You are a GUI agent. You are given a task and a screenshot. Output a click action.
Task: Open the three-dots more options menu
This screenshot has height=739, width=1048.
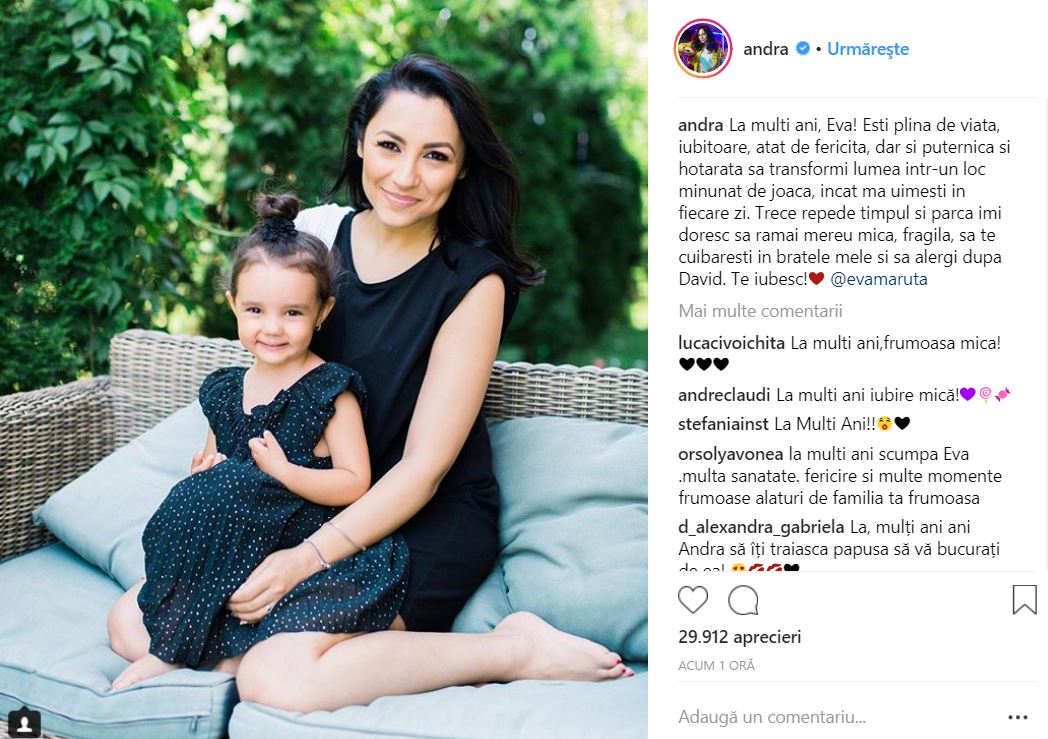click(x=1017, y=717)
